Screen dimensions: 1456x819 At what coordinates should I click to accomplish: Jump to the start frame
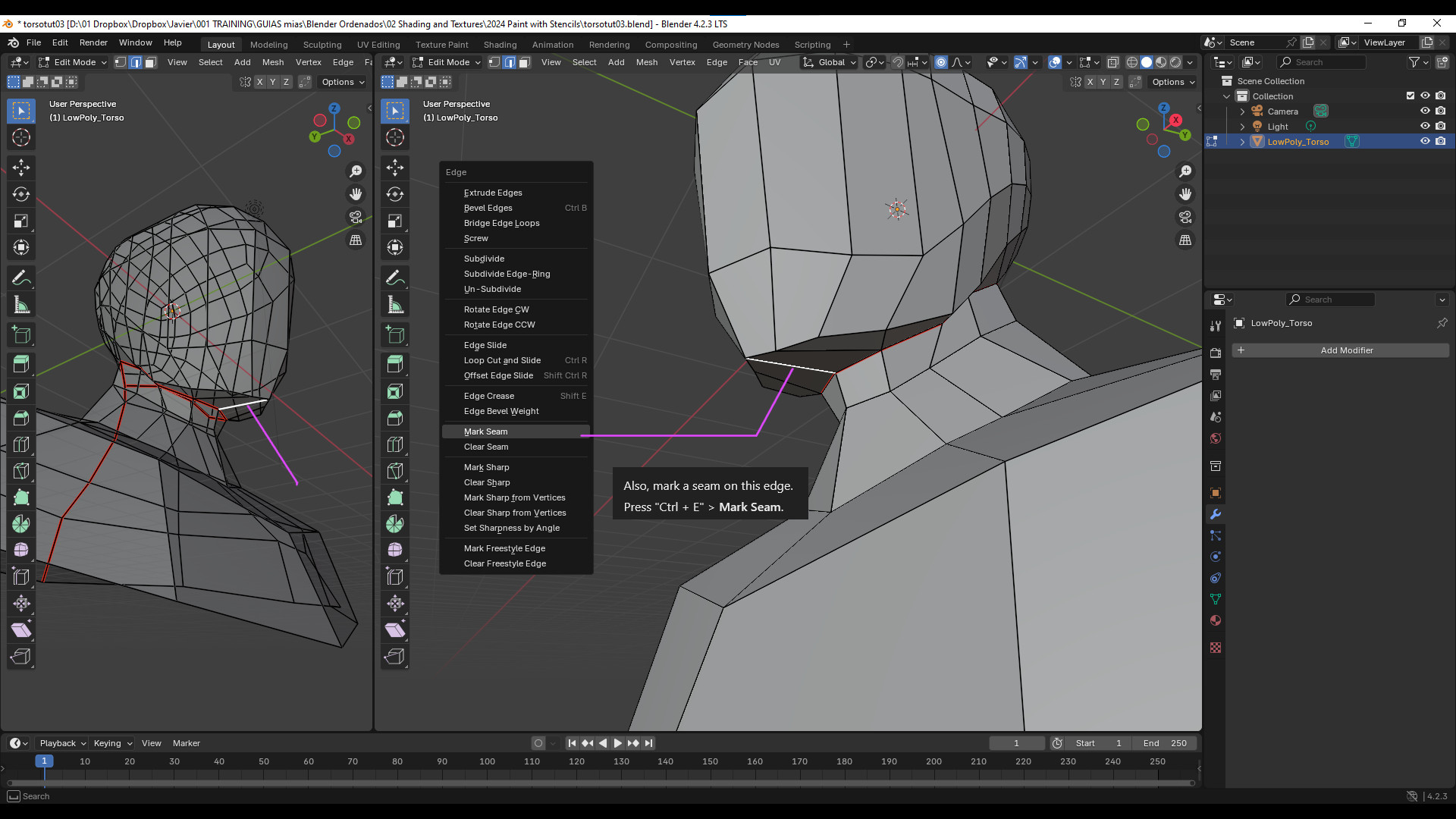click(572, 743)
